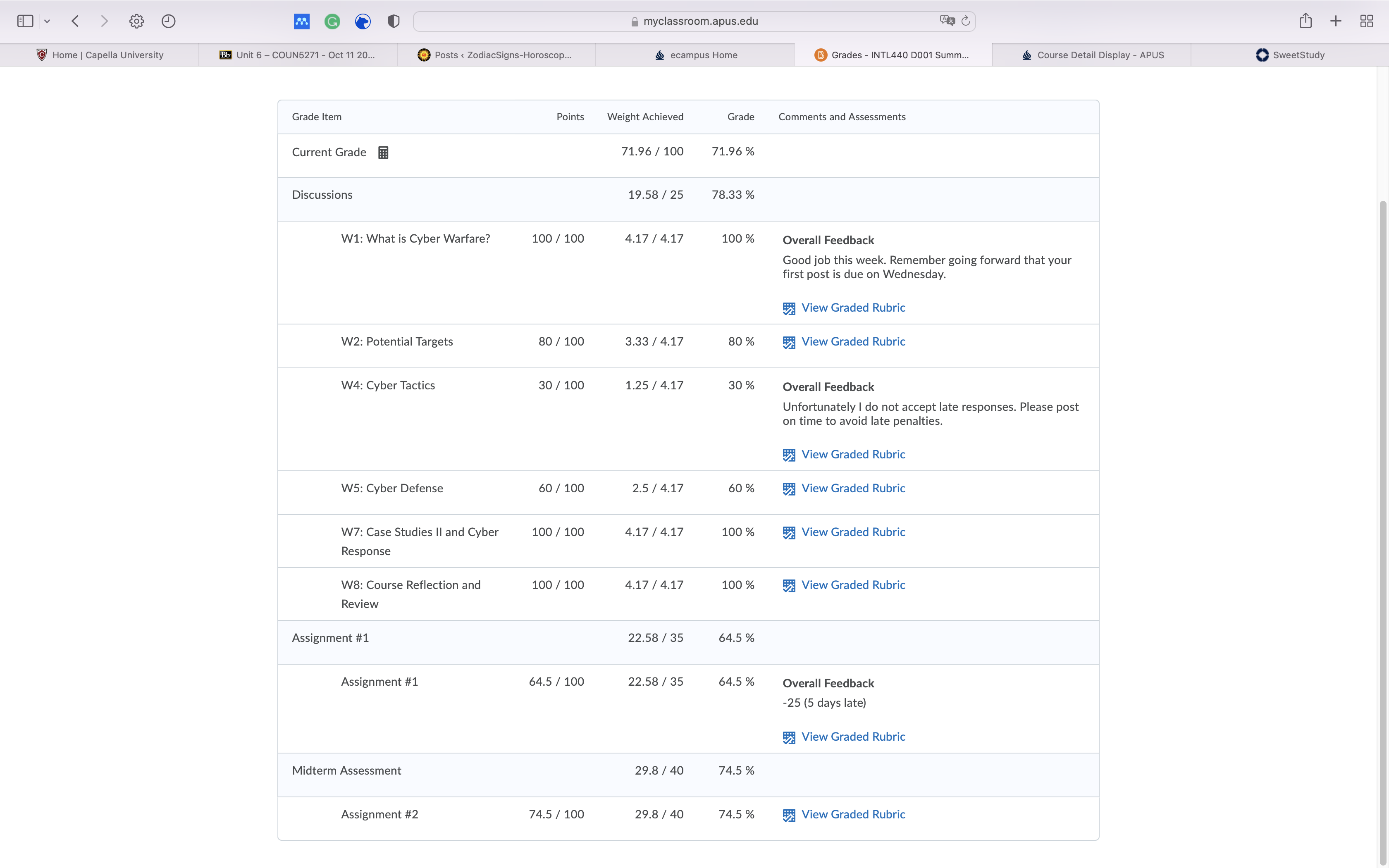1389x868 pixels.
Task: Open the privacy shield report
Action: tap(394, 21)
